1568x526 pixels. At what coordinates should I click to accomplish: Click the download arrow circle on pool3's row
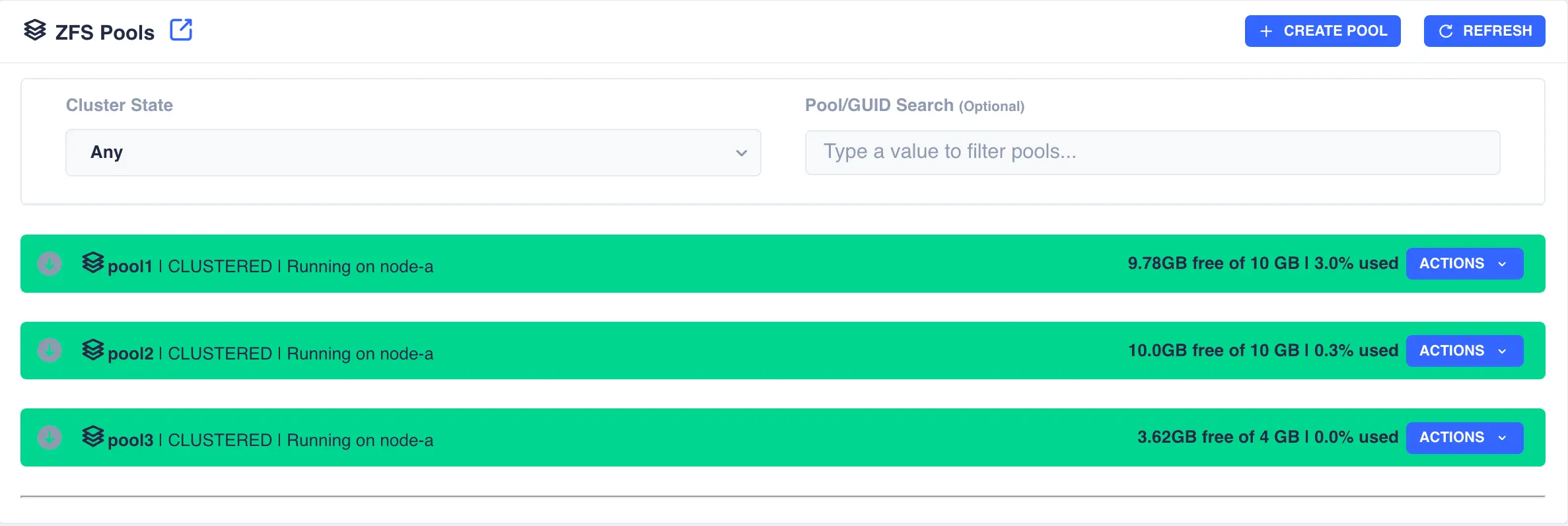[49, 437]
